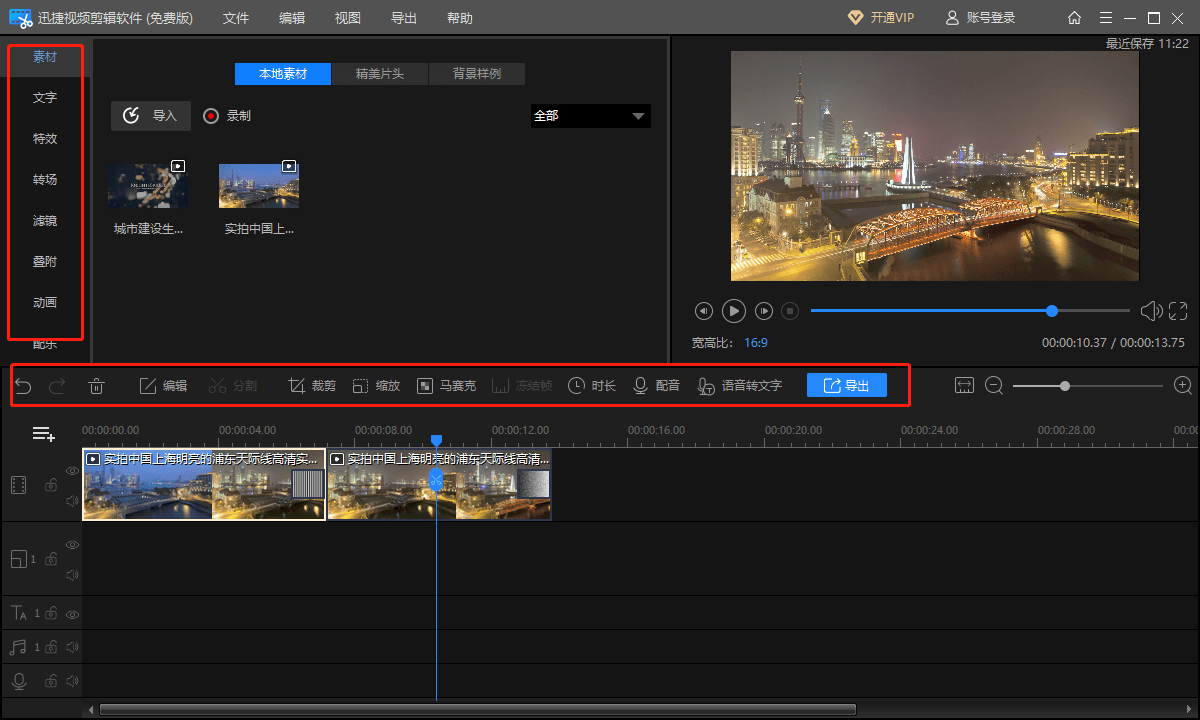Click the blue 导出 export button
This screenshot has width=1200, height=720.
click(846, 385)
